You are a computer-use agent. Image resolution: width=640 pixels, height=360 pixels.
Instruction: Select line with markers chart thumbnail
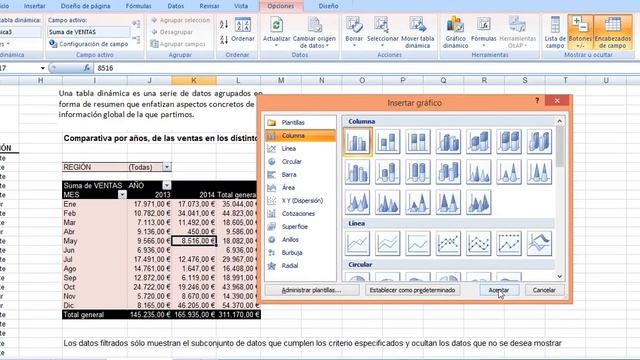click(448, 243)
